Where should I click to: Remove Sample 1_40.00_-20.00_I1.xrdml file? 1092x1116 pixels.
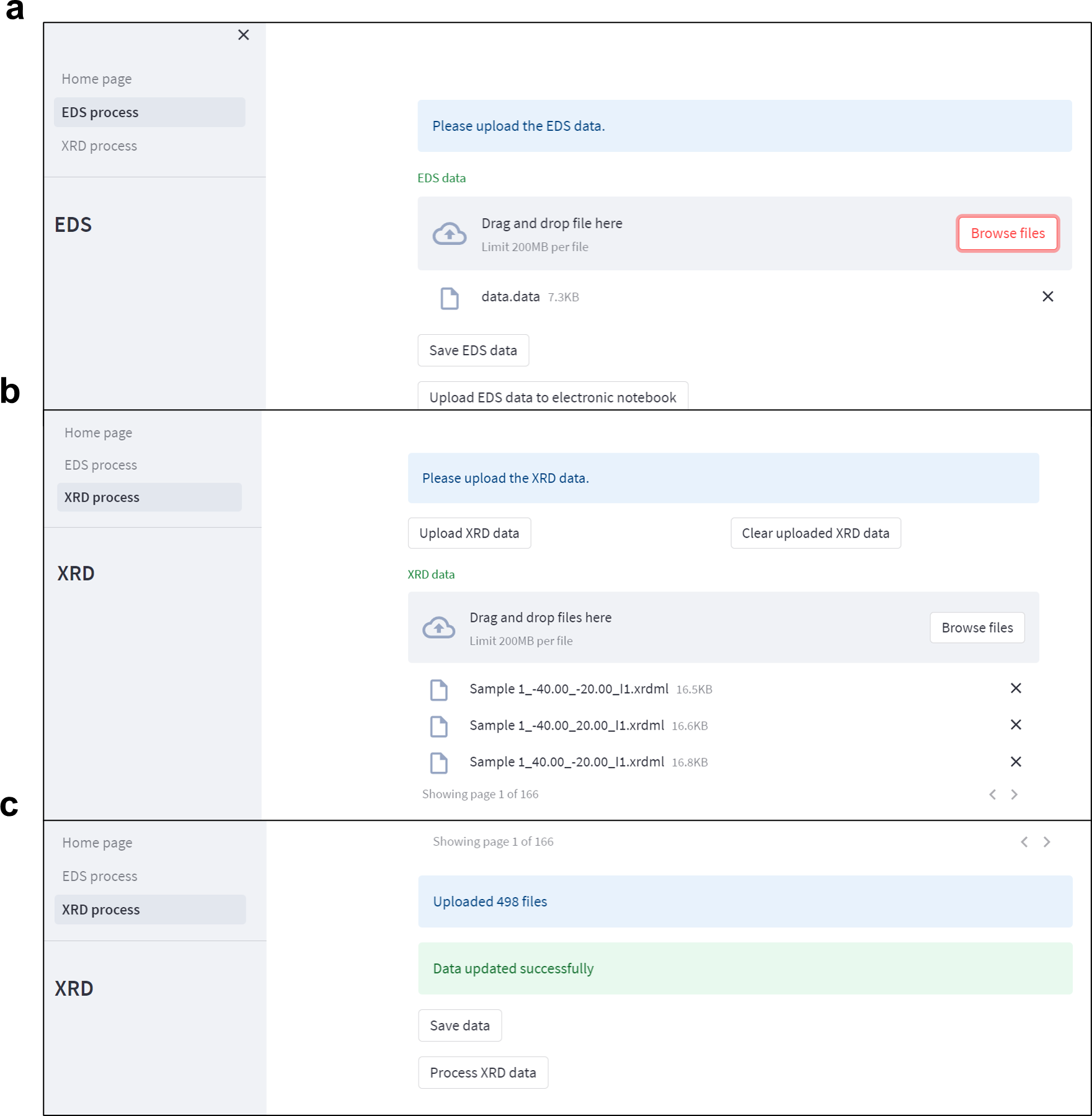tap(1015, 761)
